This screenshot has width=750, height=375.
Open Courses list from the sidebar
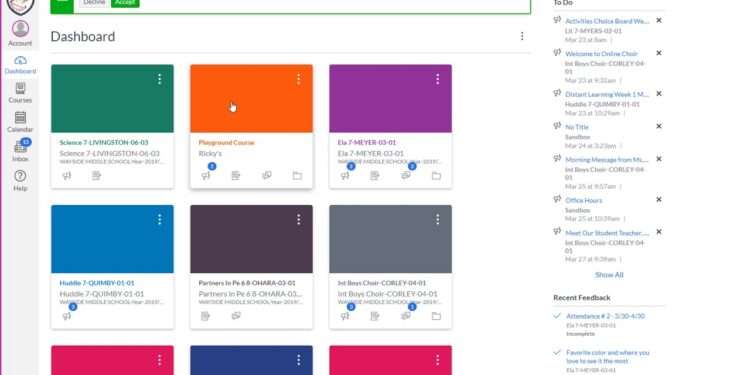[x=20, y=93]
